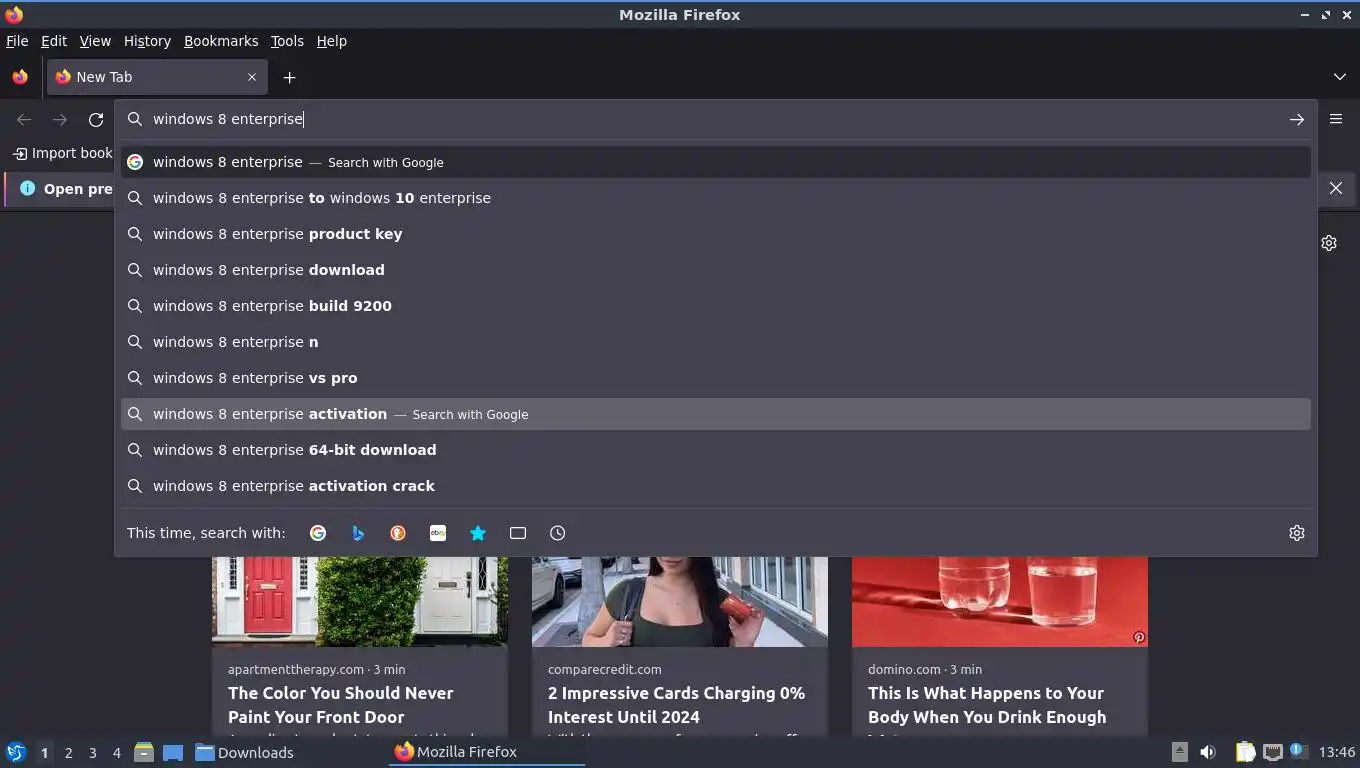Open 'This Is What Happens to Your Body' article
This screenshot has width=1360, height=768.
click(x=987, y=705)
